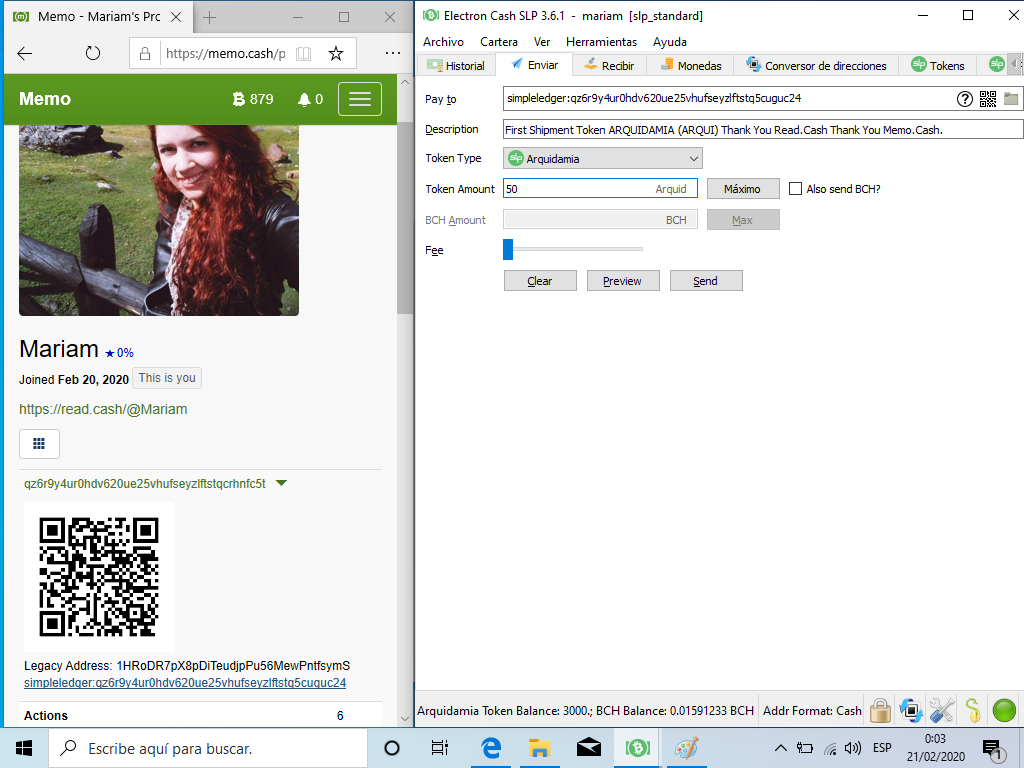Click Mariam's profile photo
Image resolution: width=1024 pixels, height=768 pixels.
159,220
